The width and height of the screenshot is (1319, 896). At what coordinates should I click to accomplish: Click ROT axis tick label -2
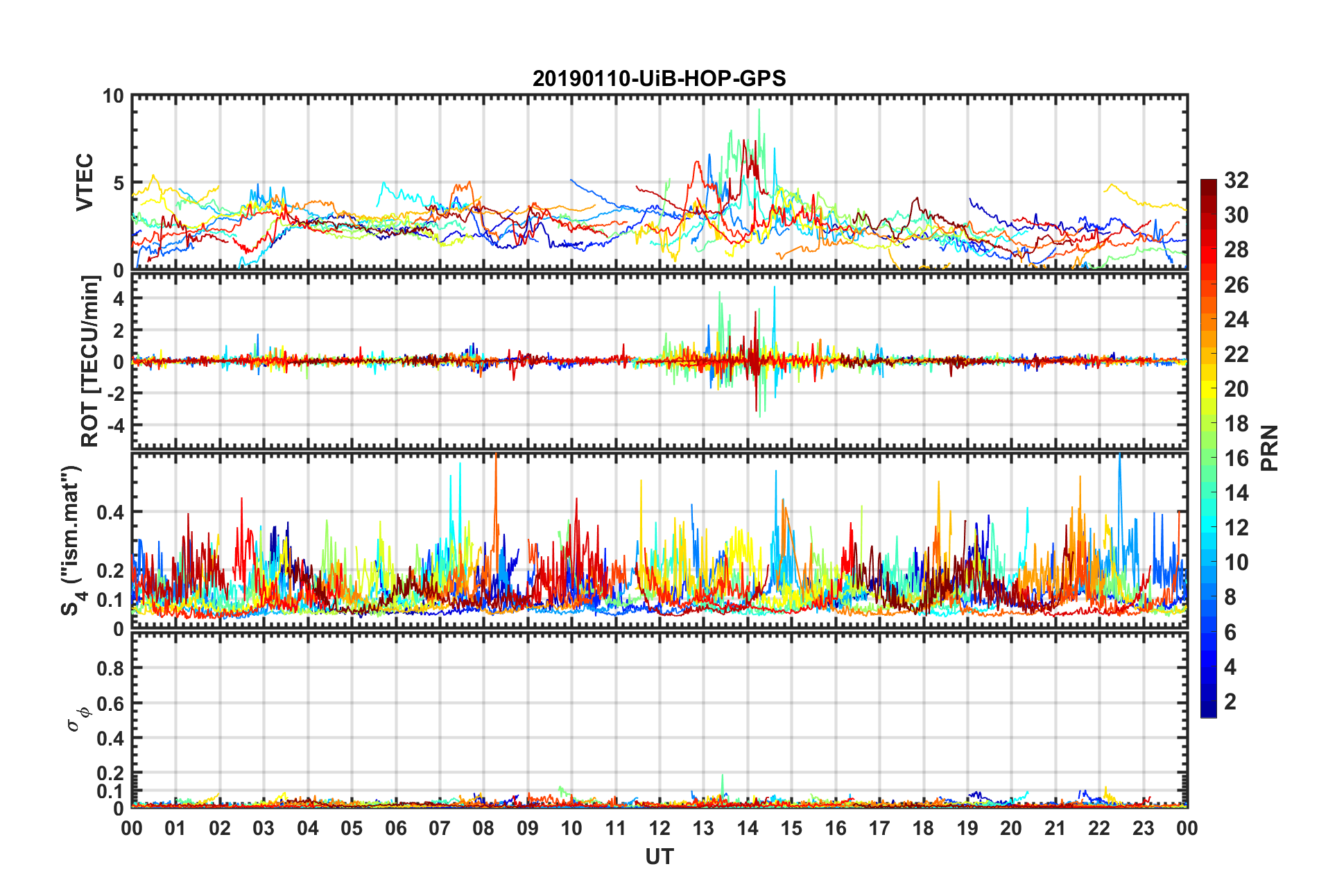point(114,393)
